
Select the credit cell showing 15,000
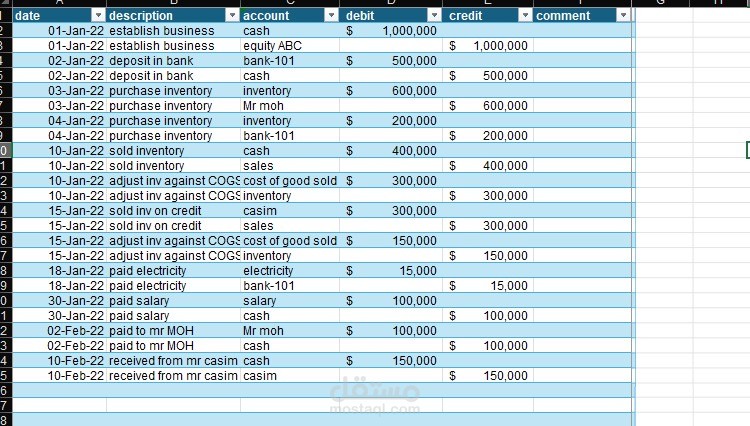[488, 285]
